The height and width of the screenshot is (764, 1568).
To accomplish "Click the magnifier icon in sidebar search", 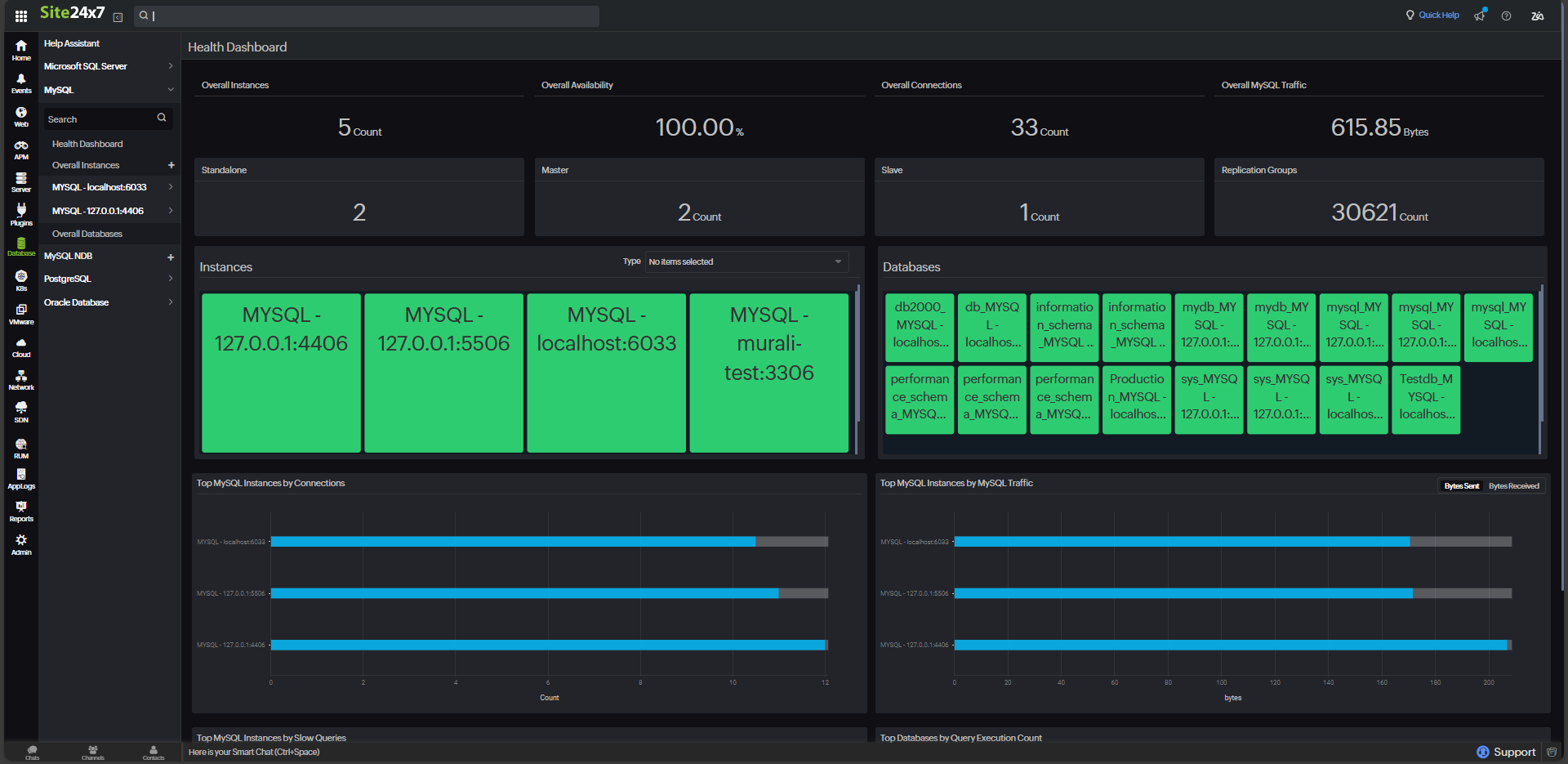I will tap(162, 118).
